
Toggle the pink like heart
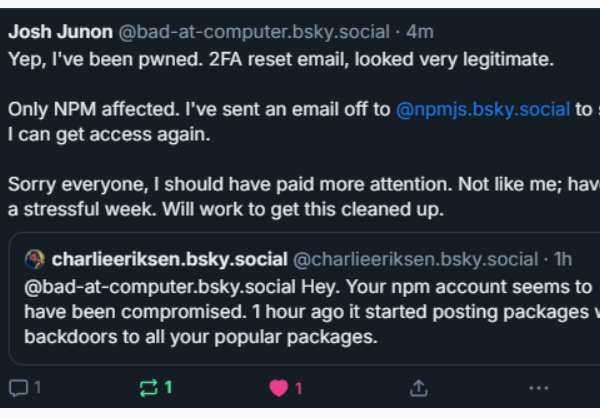(x=279, y=387)
